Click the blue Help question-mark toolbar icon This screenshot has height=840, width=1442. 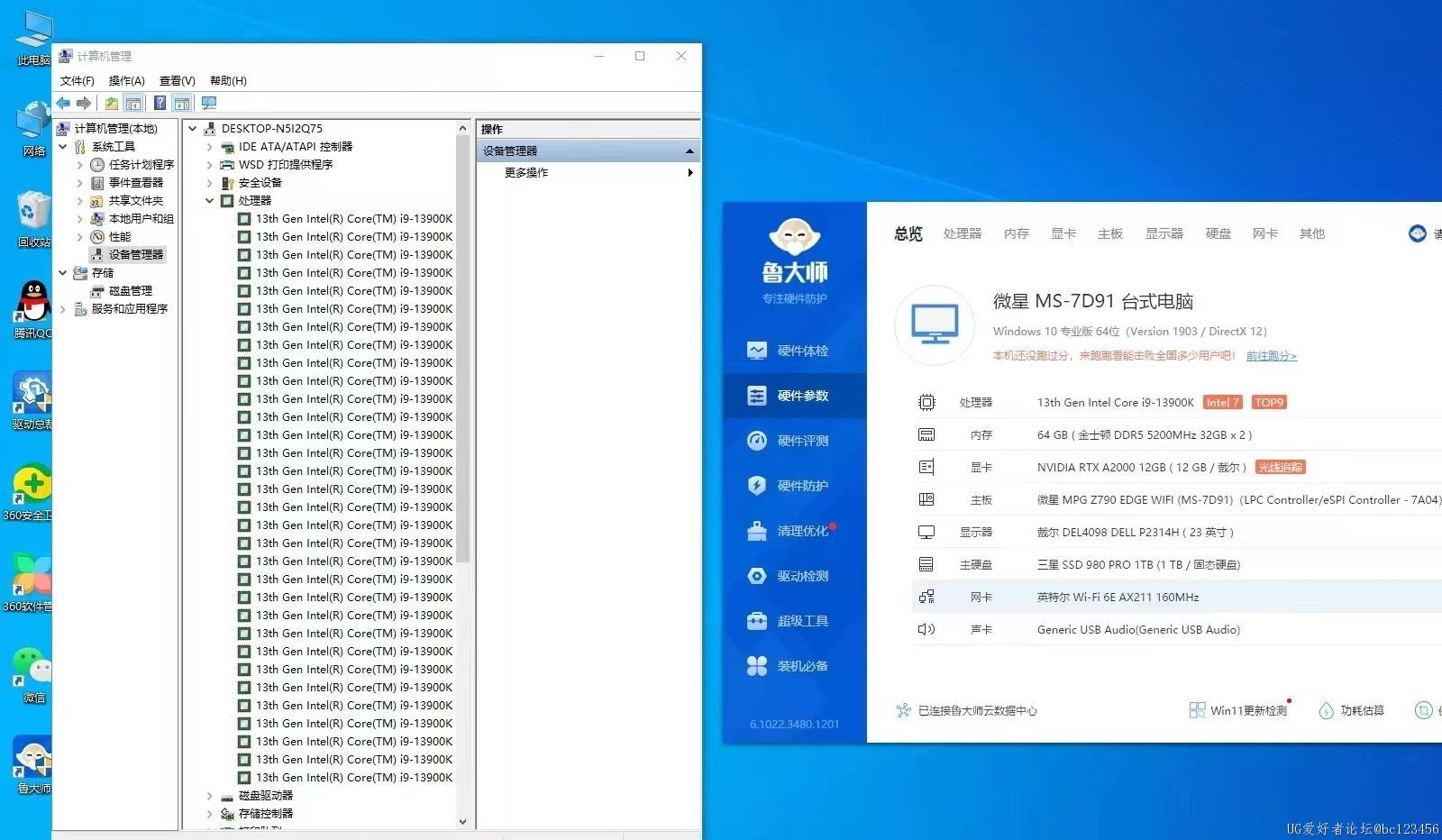point(160,103)
